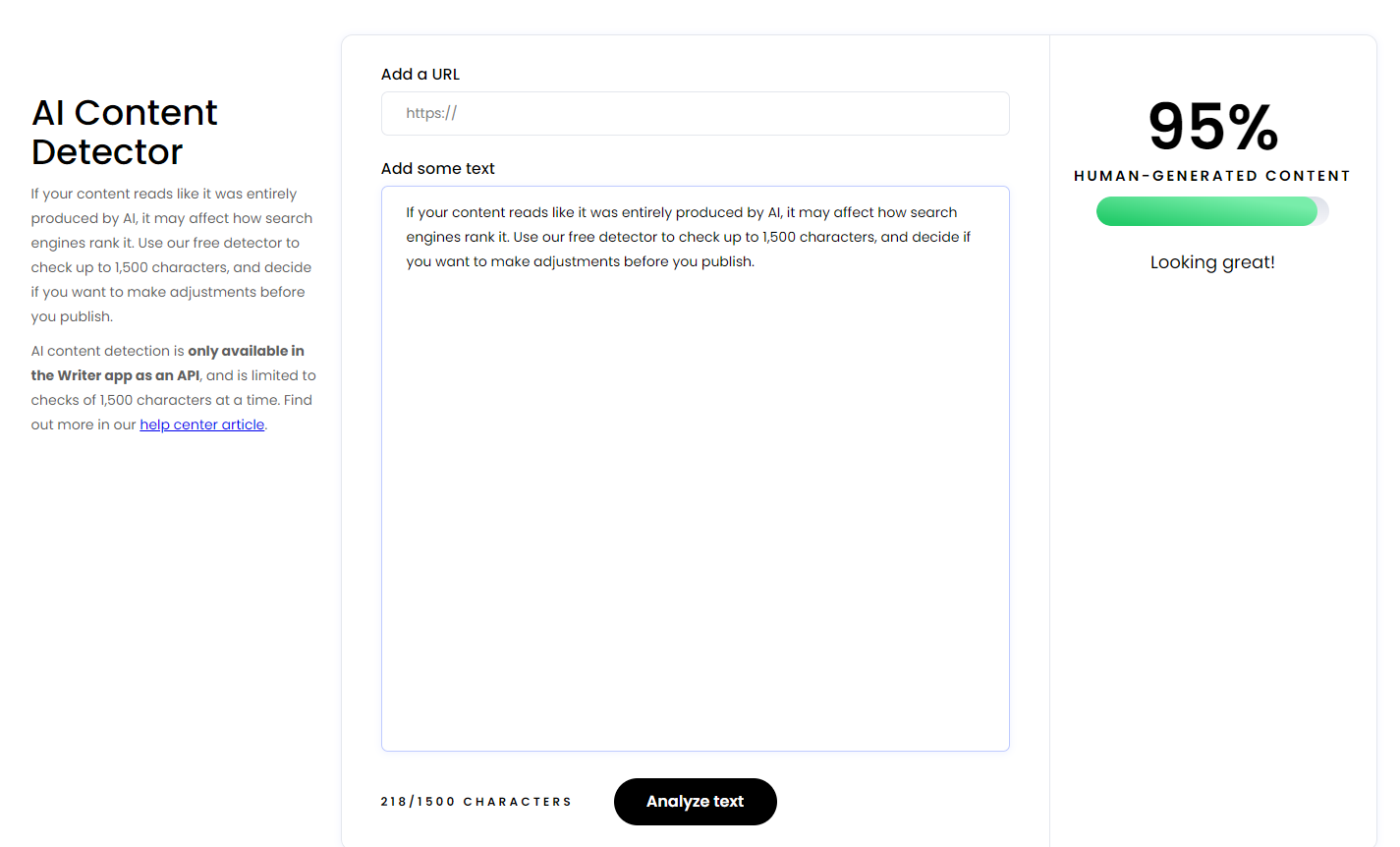Click the Add a URL label
This screenshot has height=847, width=1400.
420,75
